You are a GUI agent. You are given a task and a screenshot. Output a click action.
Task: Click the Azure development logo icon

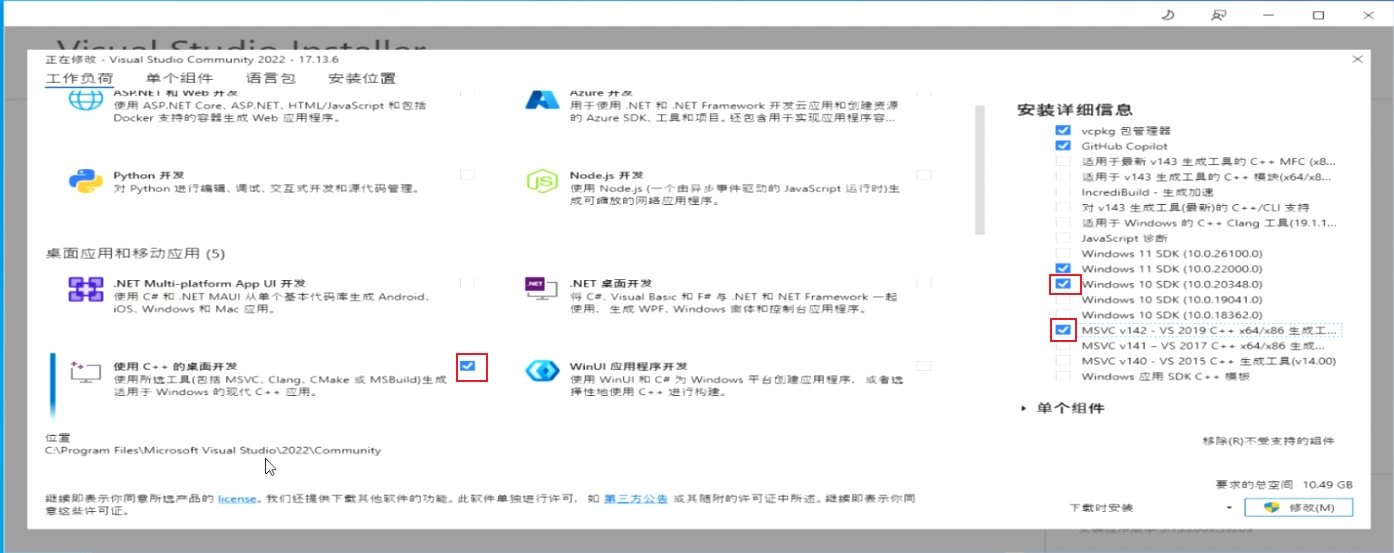tap(541, 99)
